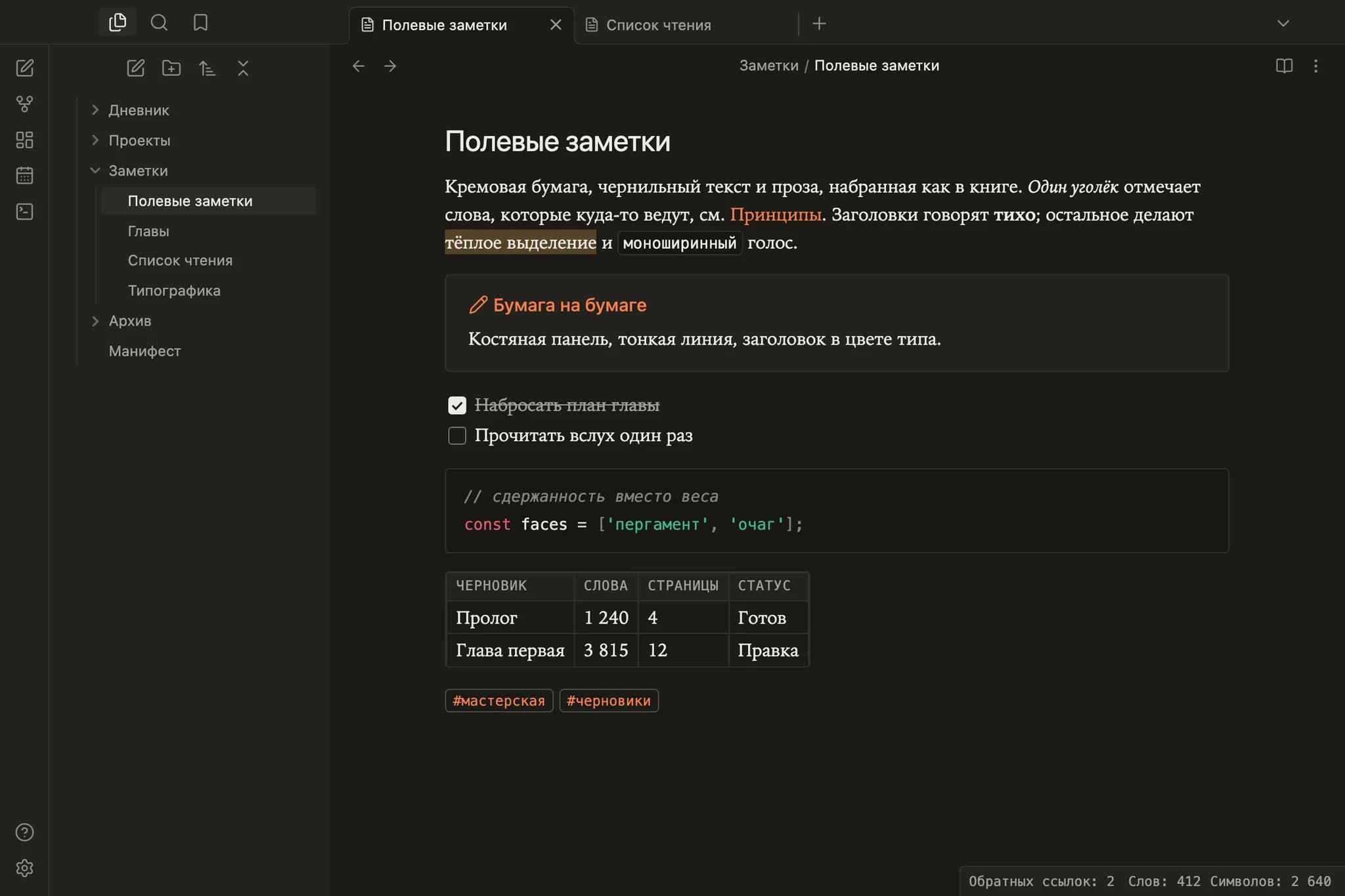1345x896 pixels.
Task: Expand the Проекты folder
Action: 95,140
